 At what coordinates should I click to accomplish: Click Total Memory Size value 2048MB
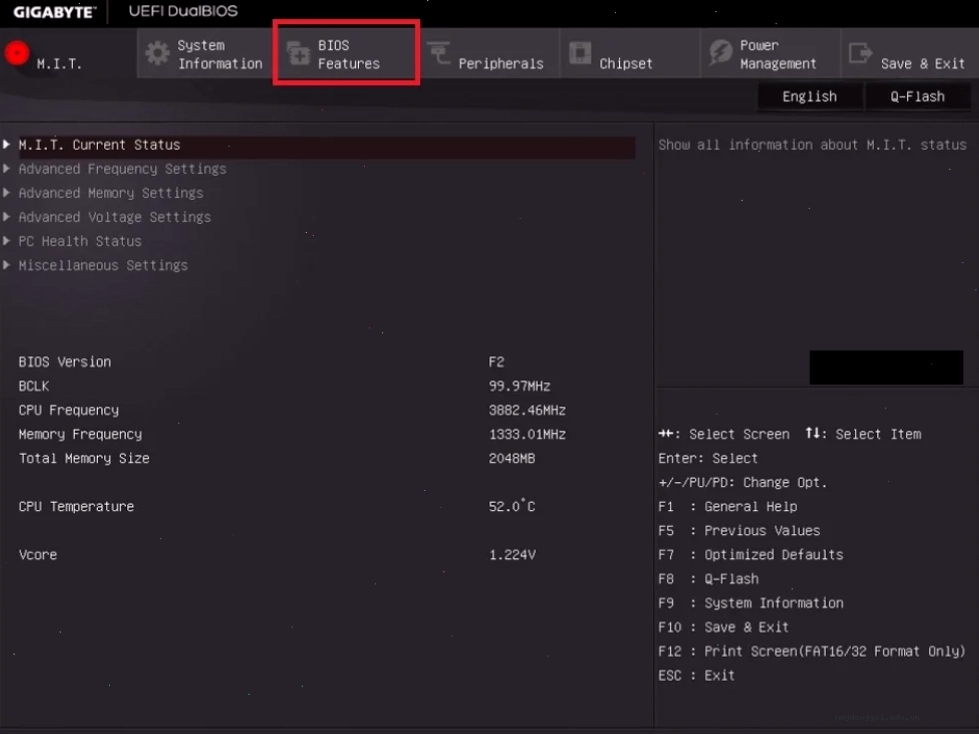pyautogui.click(x=512, y=459)
